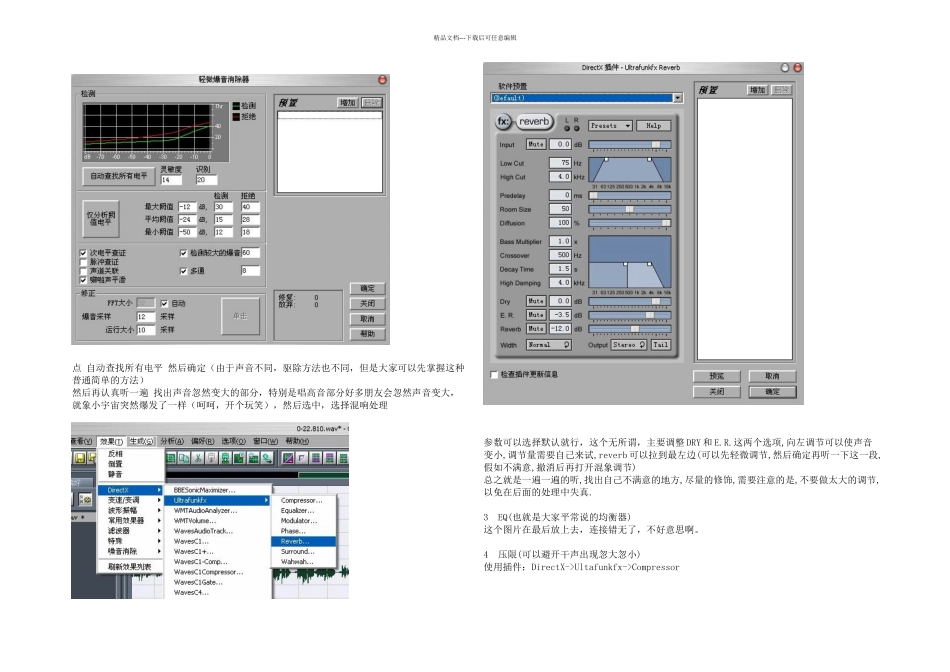Click the Room Size slider
This screenshot has width=950, height=672.
629,209
